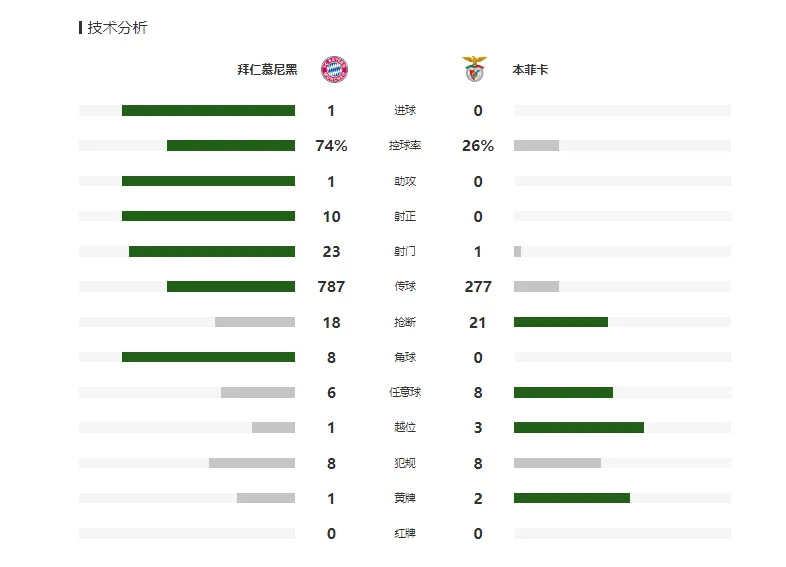
Task: Click Benfica's green 黄牌 yellow card bar
Action: click(x=572, y=498)
